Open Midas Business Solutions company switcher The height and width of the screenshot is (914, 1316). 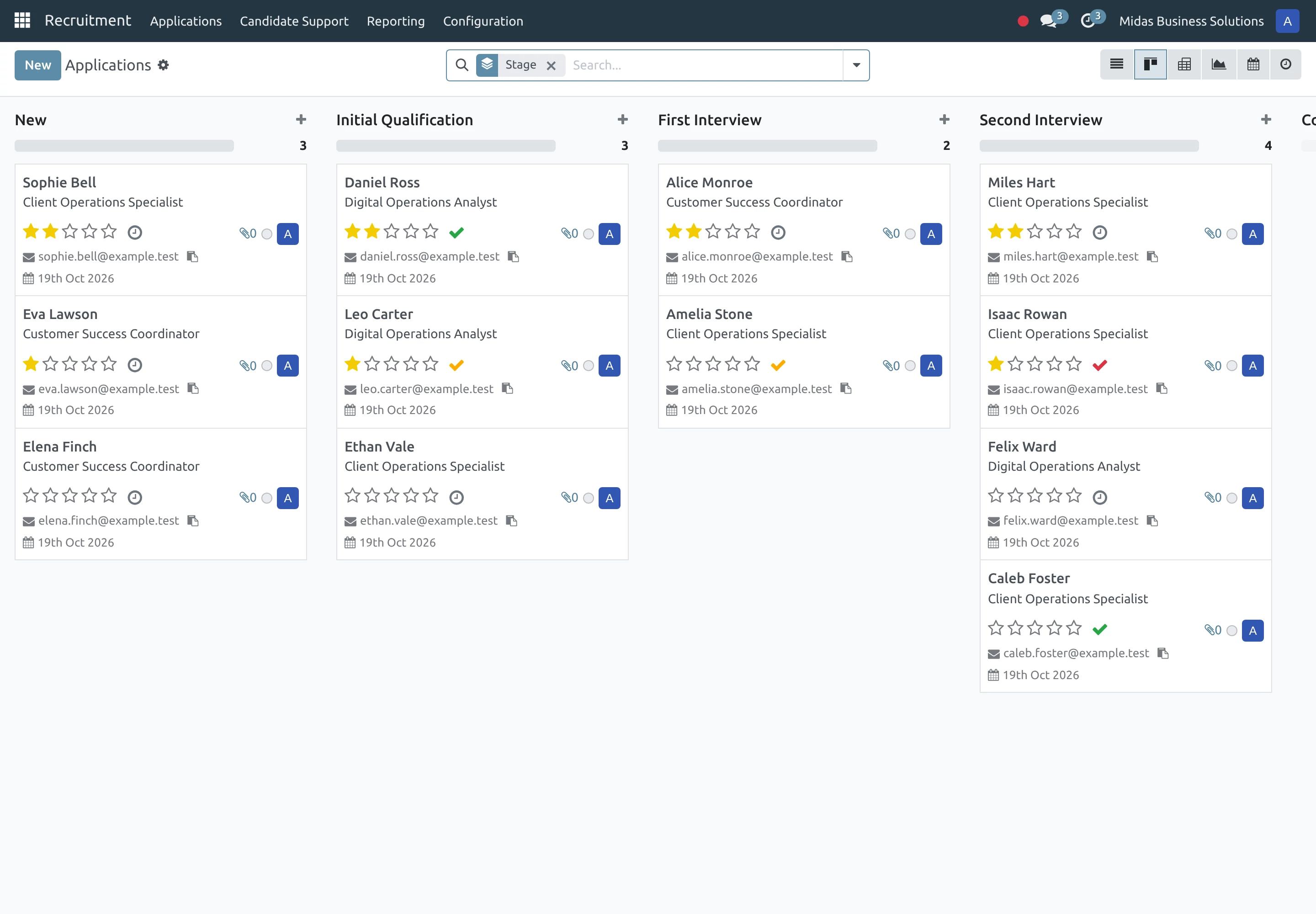(x=1191, y=21)
